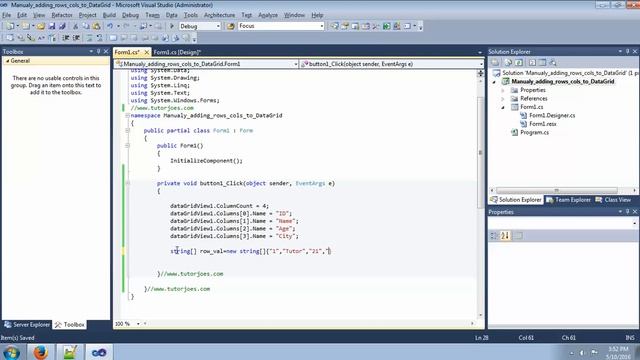The height and width of the screenshot is (360, 640).
Task: Click the Save All icon
Action: (x=62, y=26)
